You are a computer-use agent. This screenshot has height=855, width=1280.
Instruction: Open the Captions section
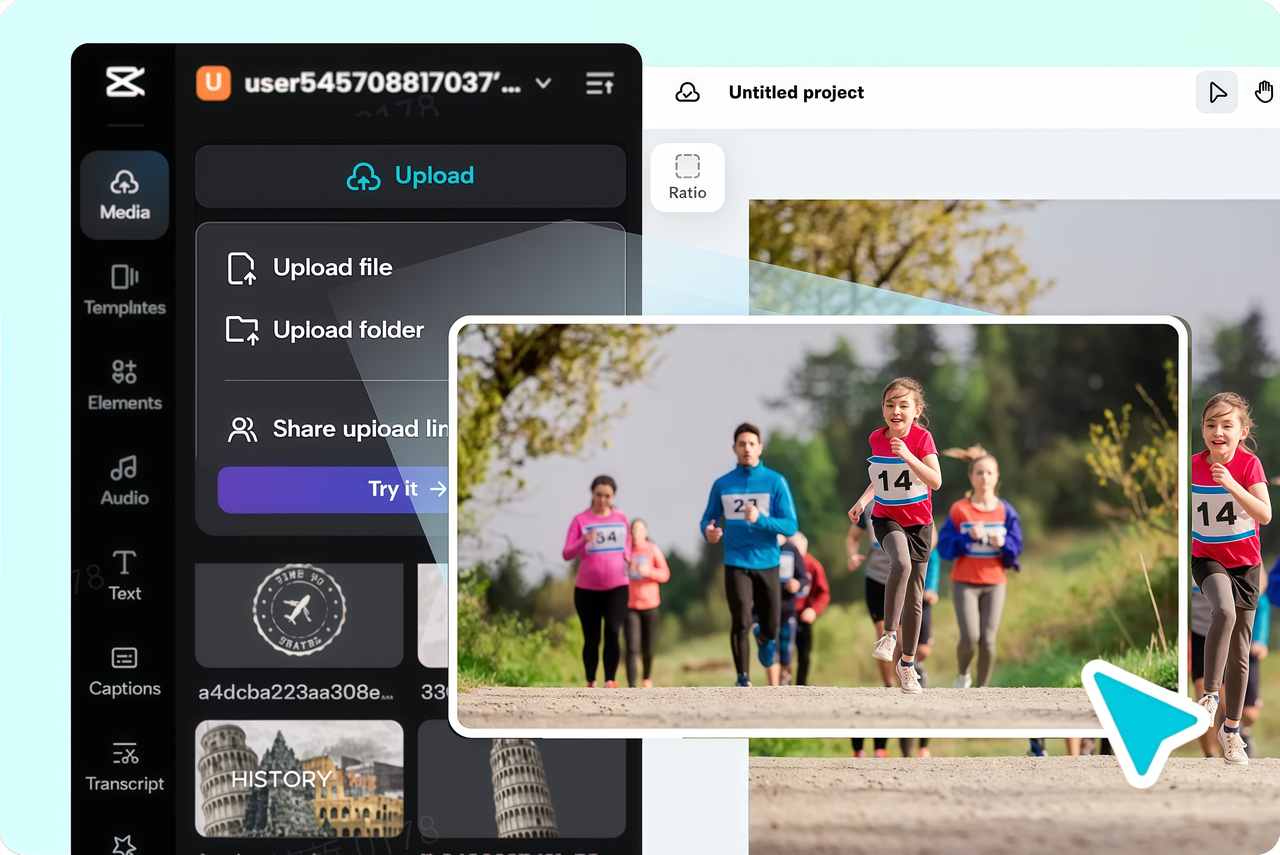click(x=125, y=671)
